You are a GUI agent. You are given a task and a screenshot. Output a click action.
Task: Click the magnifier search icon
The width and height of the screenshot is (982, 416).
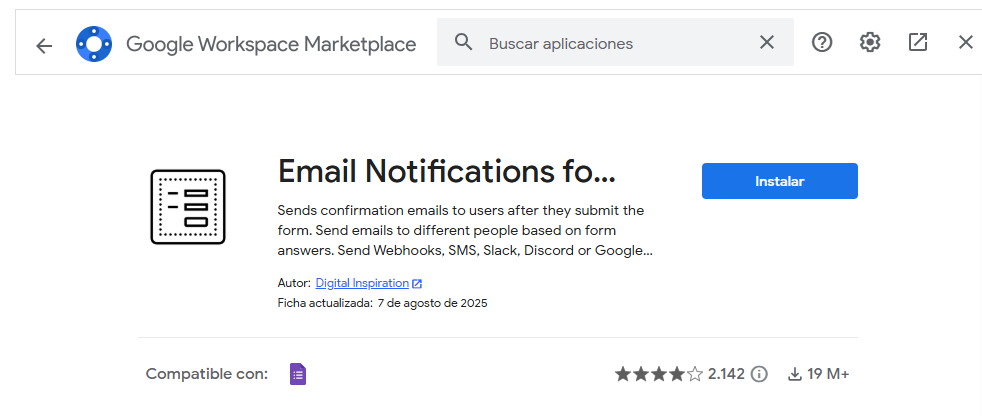point(463,43)
